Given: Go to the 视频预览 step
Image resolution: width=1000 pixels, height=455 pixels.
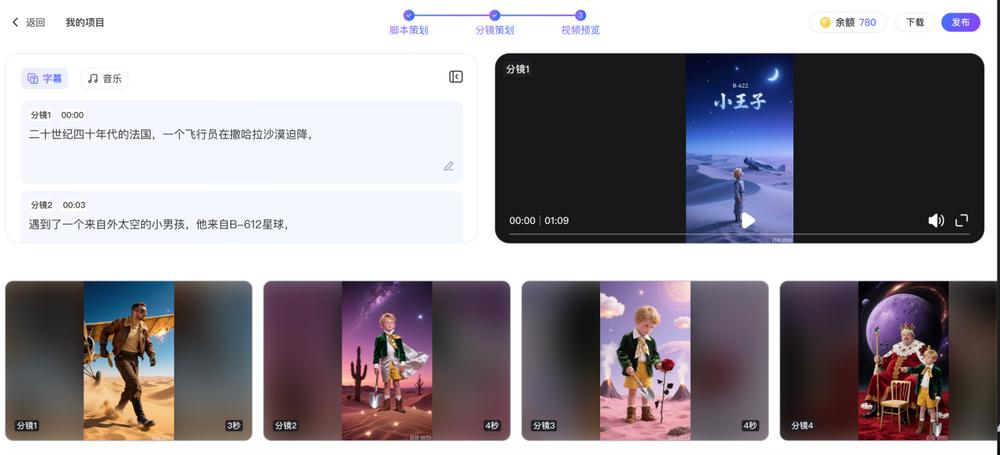Looking at the screenshot, I should pyautogui.click(x=580, y=22).
